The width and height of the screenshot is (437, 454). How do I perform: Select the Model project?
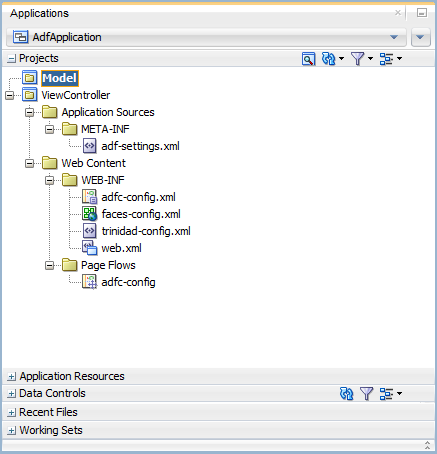pyautogui.click(x=60, y=78)
